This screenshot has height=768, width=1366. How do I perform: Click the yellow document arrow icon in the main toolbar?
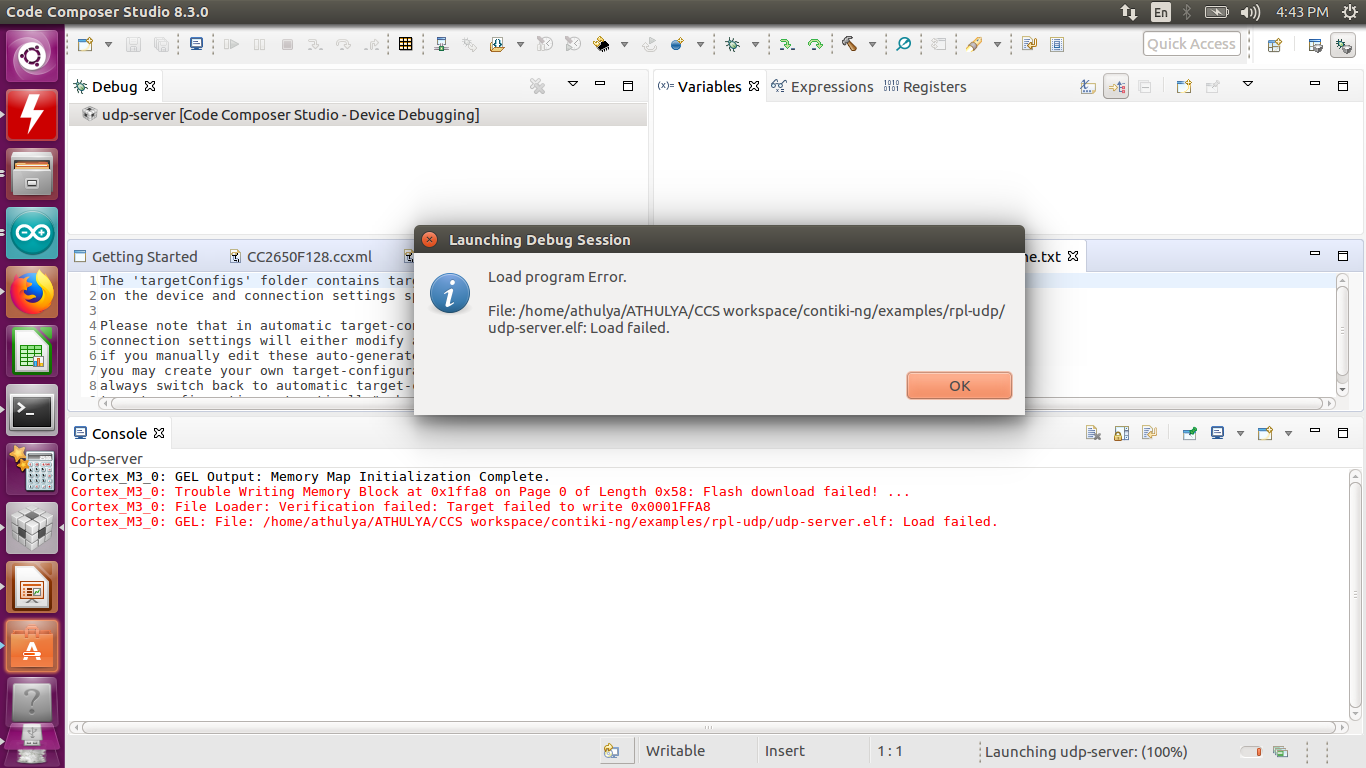click(1029, 44)
